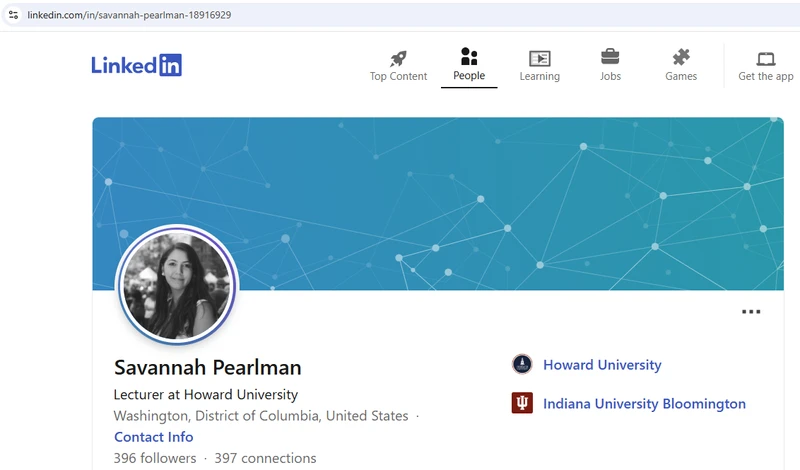Image resolution: width=800 pixels, height=470 pixels.
Task: Click the browser address bar URL
Action: click(x=129, y=15)
